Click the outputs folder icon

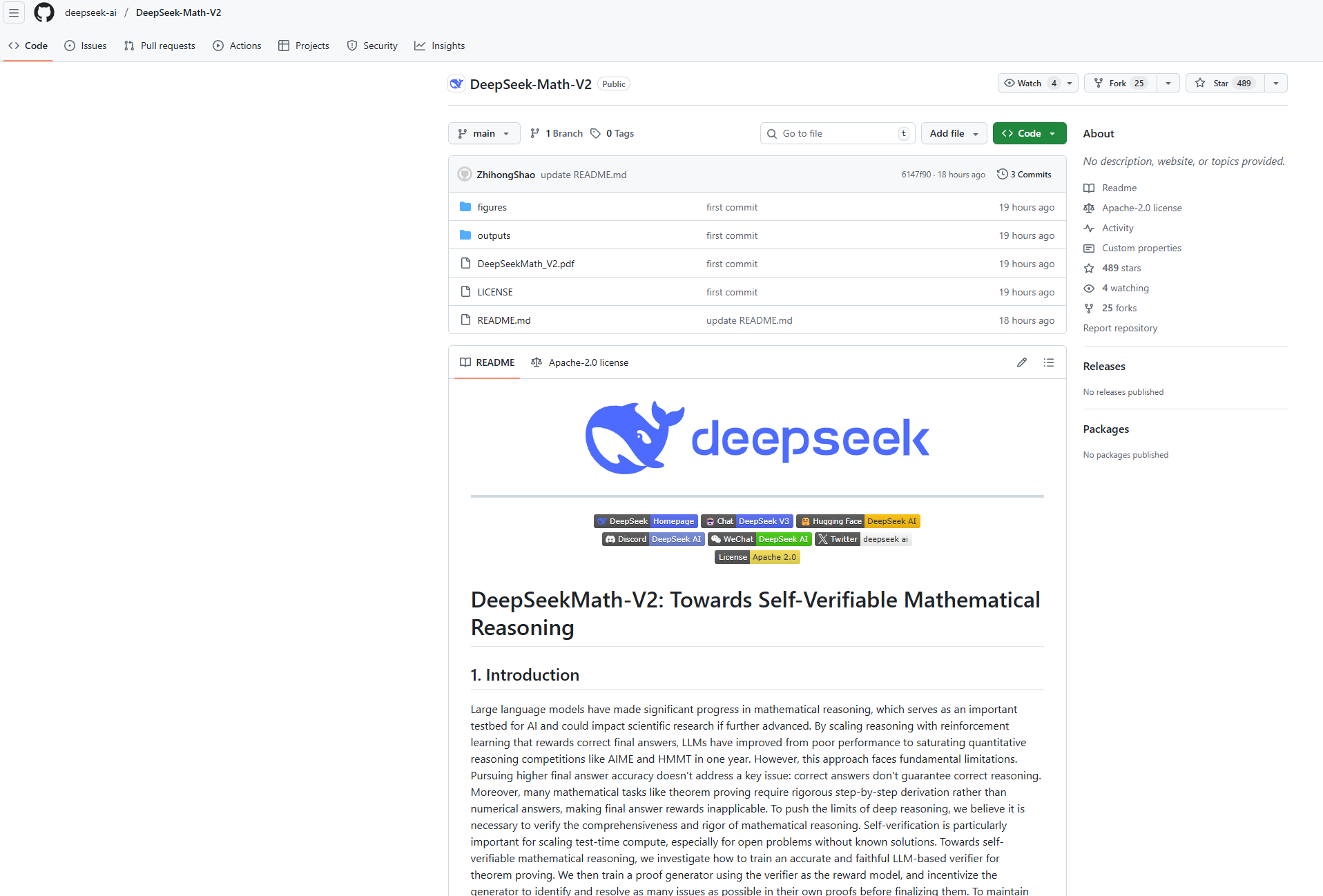[465, 235]
